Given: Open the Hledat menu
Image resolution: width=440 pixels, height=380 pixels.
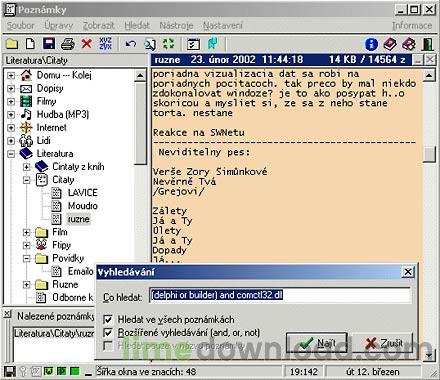Looking at the screenshot, I should [137, 25].
